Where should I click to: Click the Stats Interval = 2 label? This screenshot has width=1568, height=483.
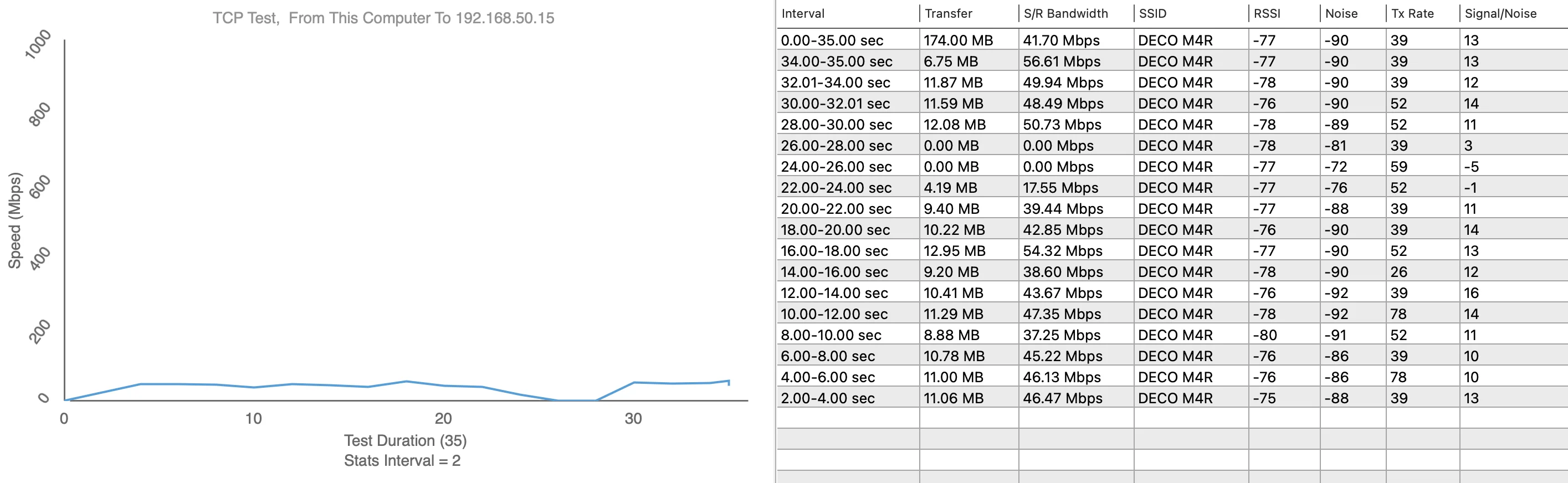coord(402,460)
